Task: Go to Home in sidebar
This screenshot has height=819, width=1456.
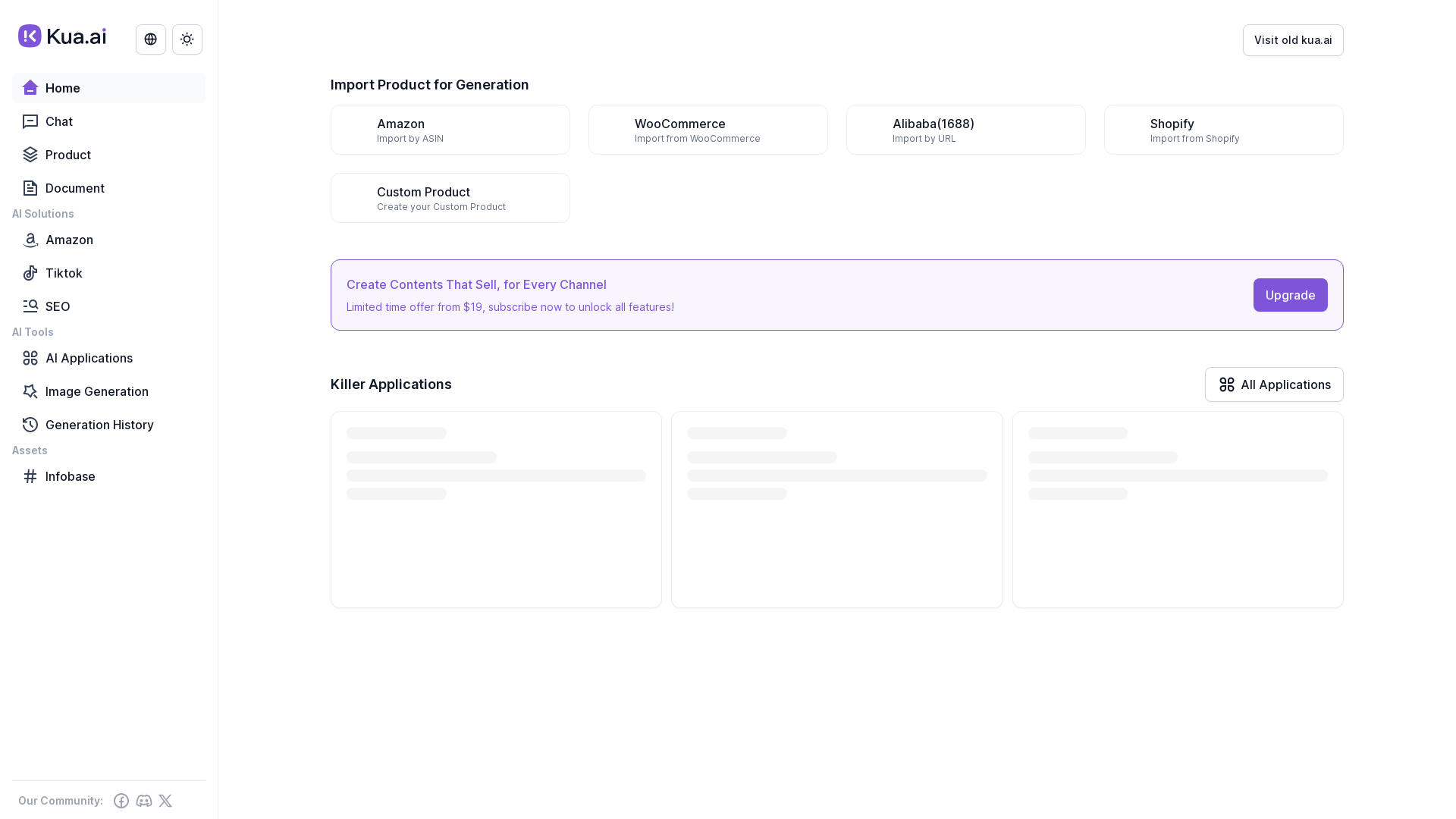Action: (108, 88)
